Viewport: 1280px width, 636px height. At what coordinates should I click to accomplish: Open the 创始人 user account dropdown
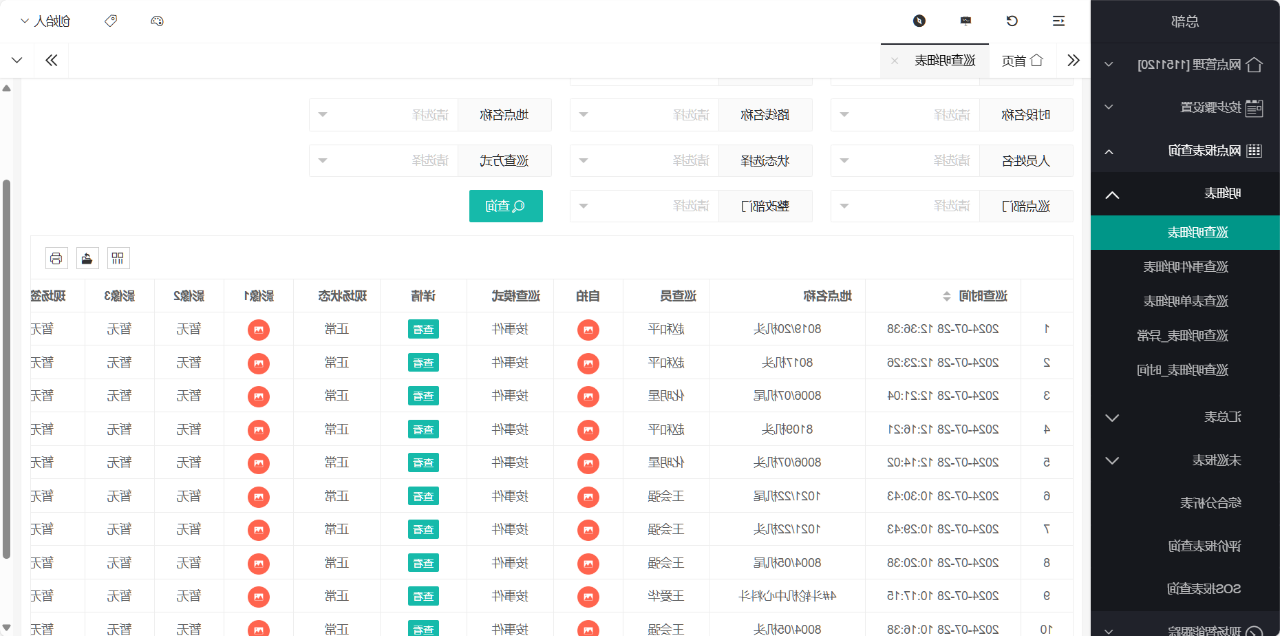click(x=44, y=20)
